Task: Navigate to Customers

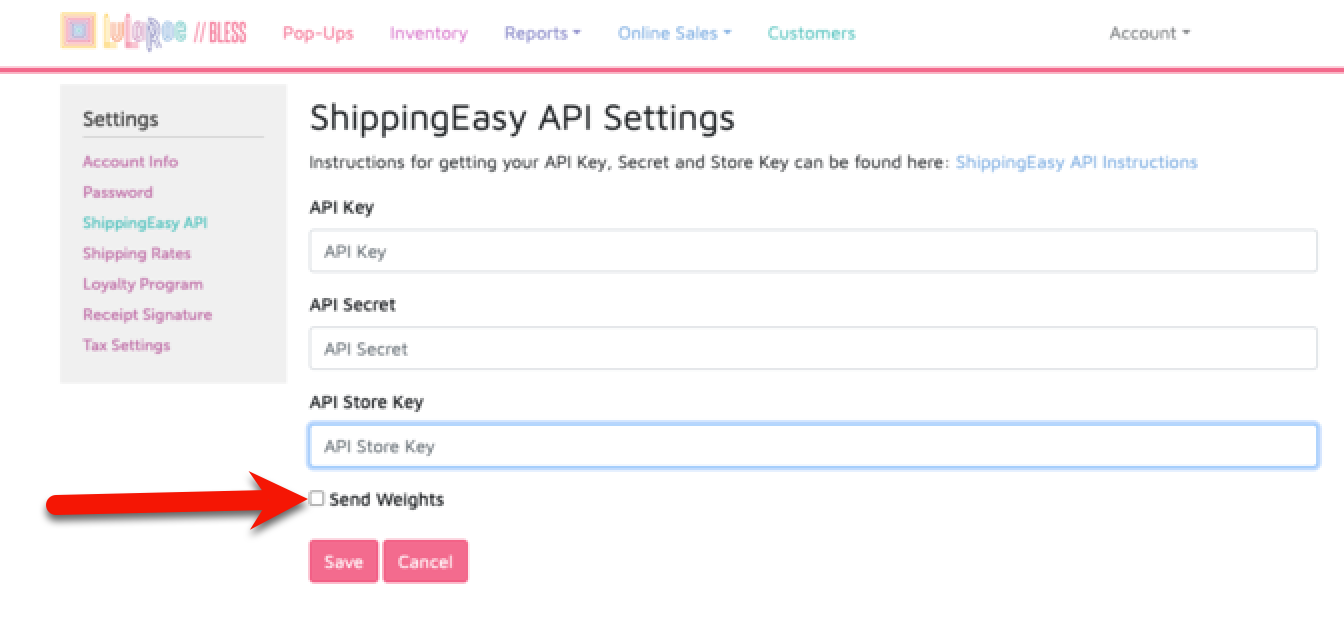Action: [x=811, y=33]
